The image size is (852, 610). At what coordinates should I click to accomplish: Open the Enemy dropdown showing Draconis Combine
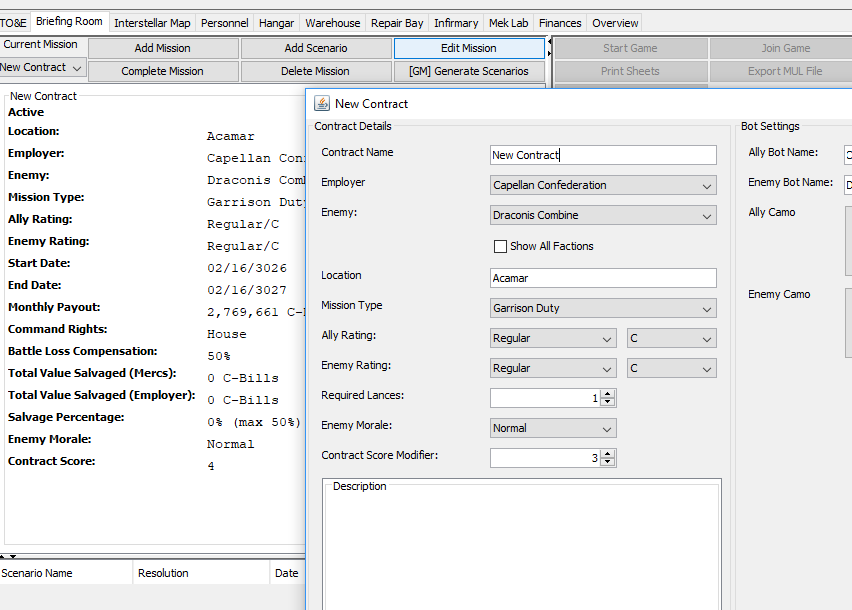603,215
